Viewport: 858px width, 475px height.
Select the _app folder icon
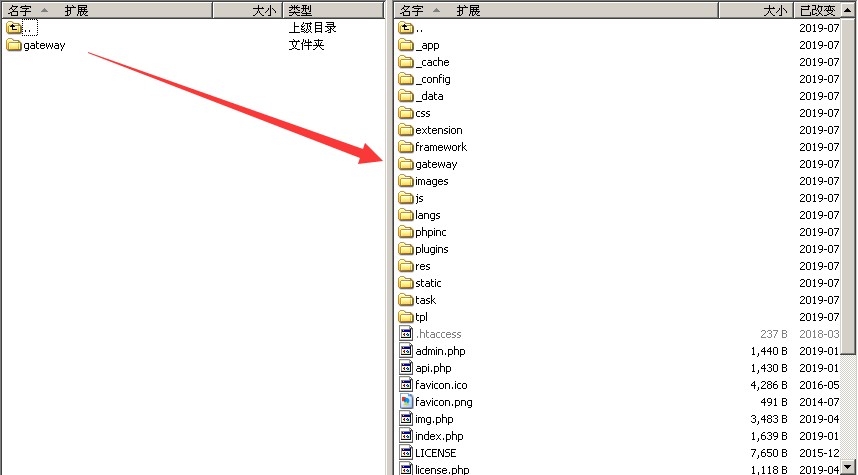[x=405, y=45]
